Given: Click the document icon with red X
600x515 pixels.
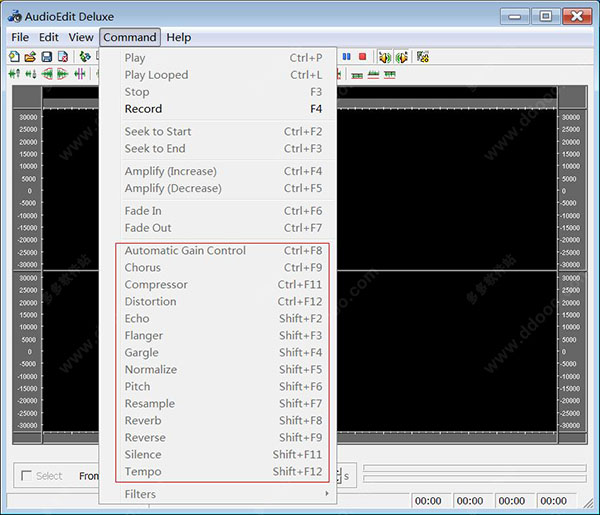Looking at the screenshot, I should 63,57.
